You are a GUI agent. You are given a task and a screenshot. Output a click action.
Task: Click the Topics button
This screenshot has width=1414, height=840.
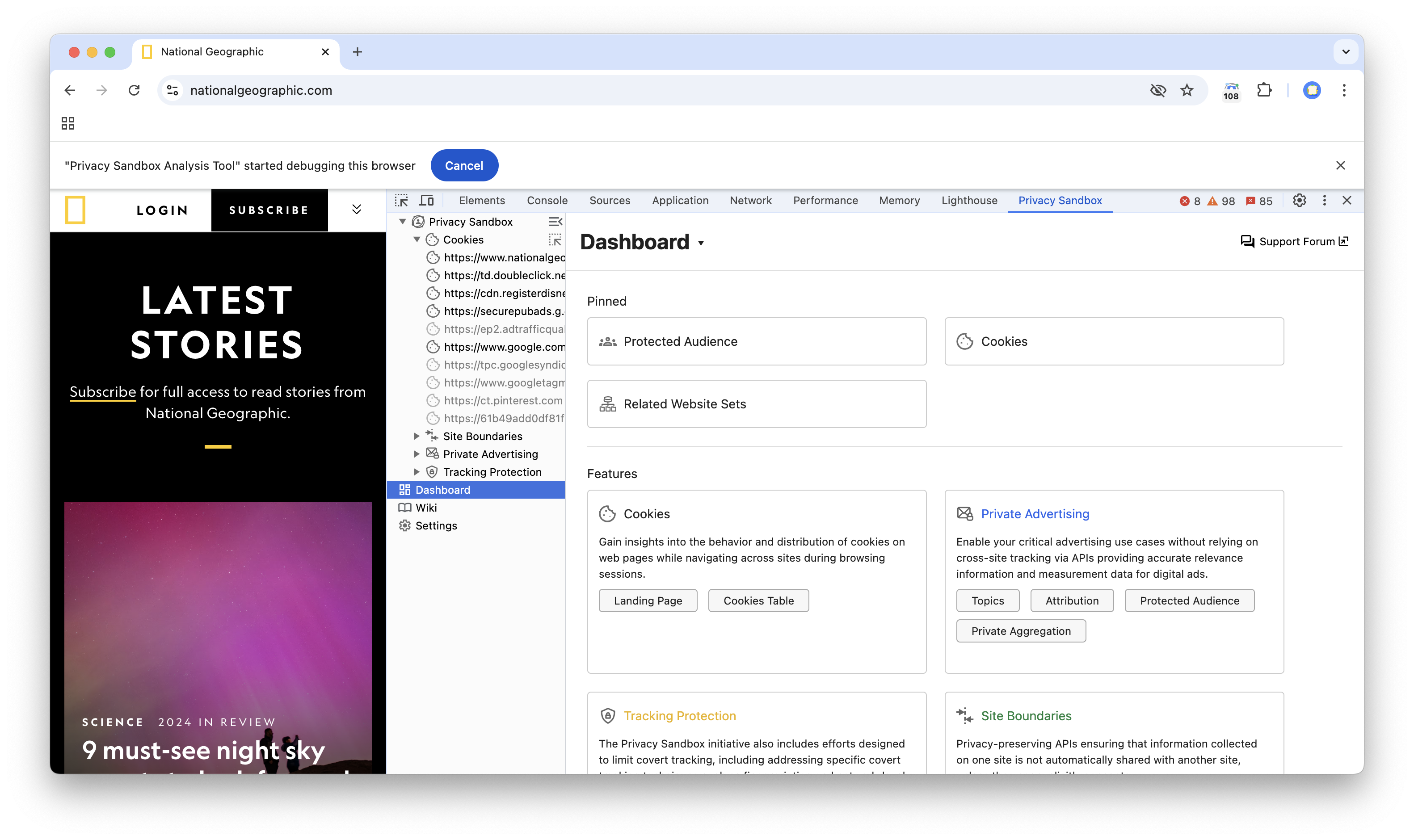987,601
